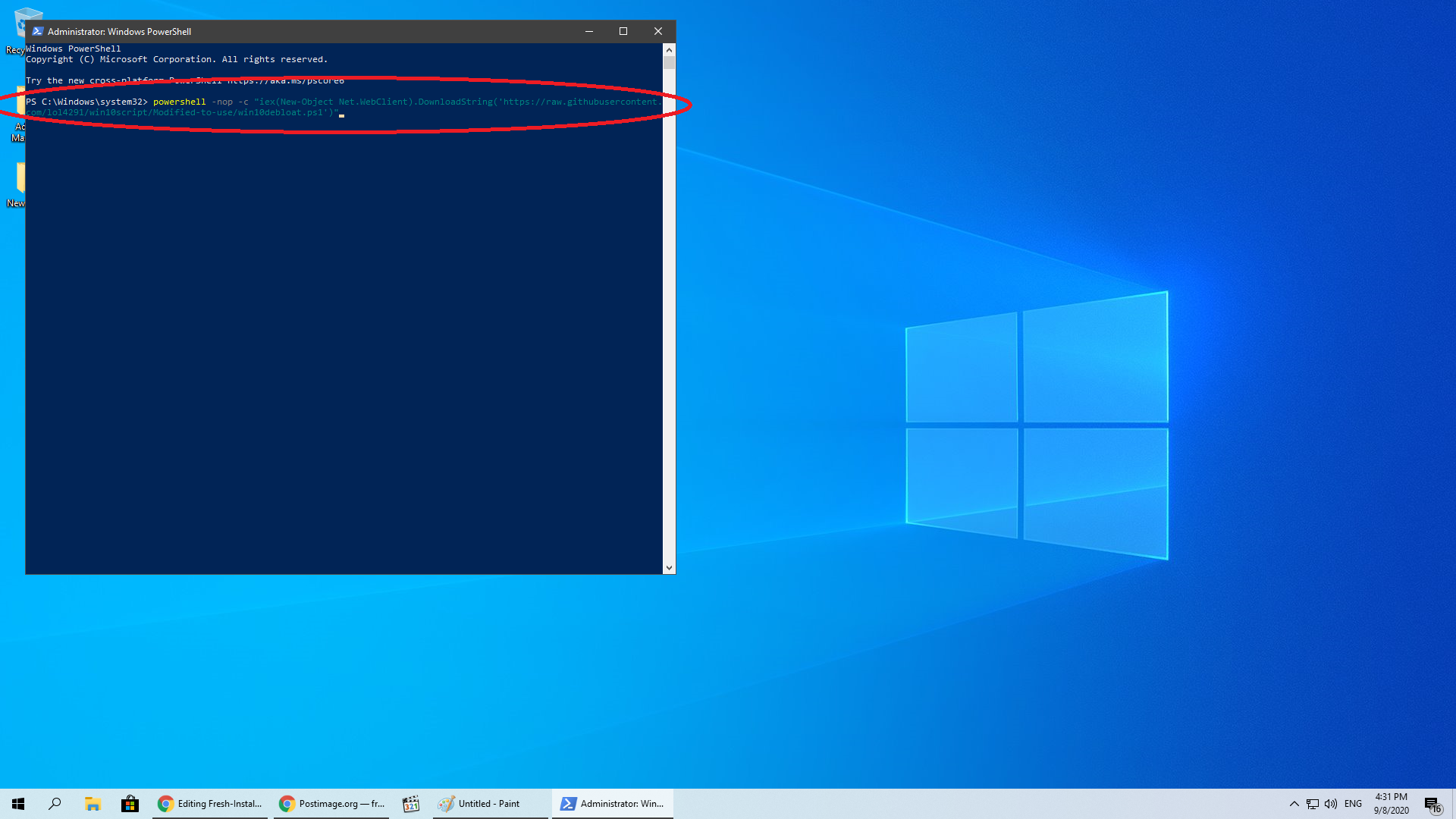Open Media Player Classic taskbar icon
This screenshot has height=819, width=1456.
411,804
